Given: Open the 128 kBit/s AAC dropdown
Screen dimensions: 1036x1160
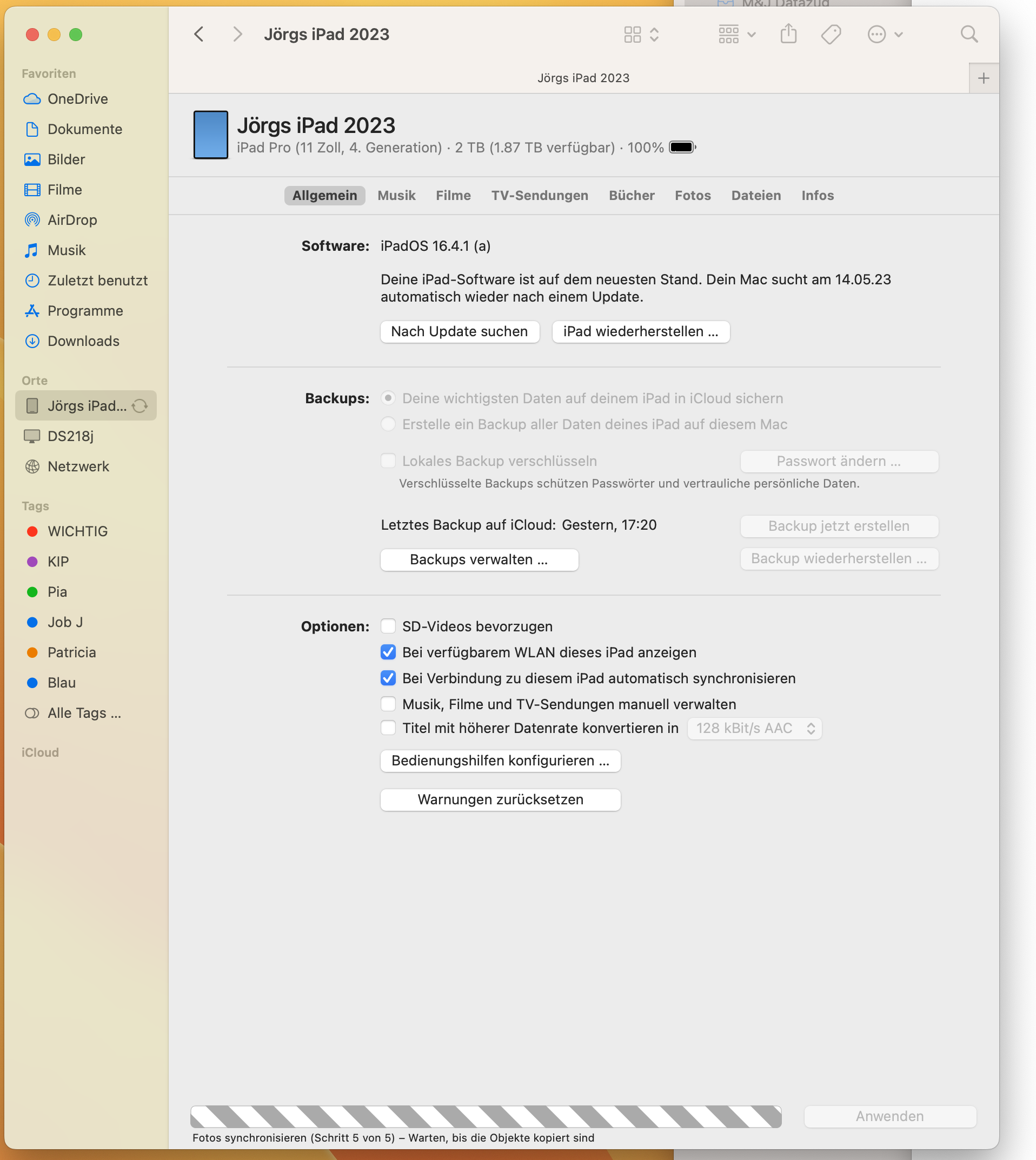Looking at the screenshot, I should (x=754, y=729).
